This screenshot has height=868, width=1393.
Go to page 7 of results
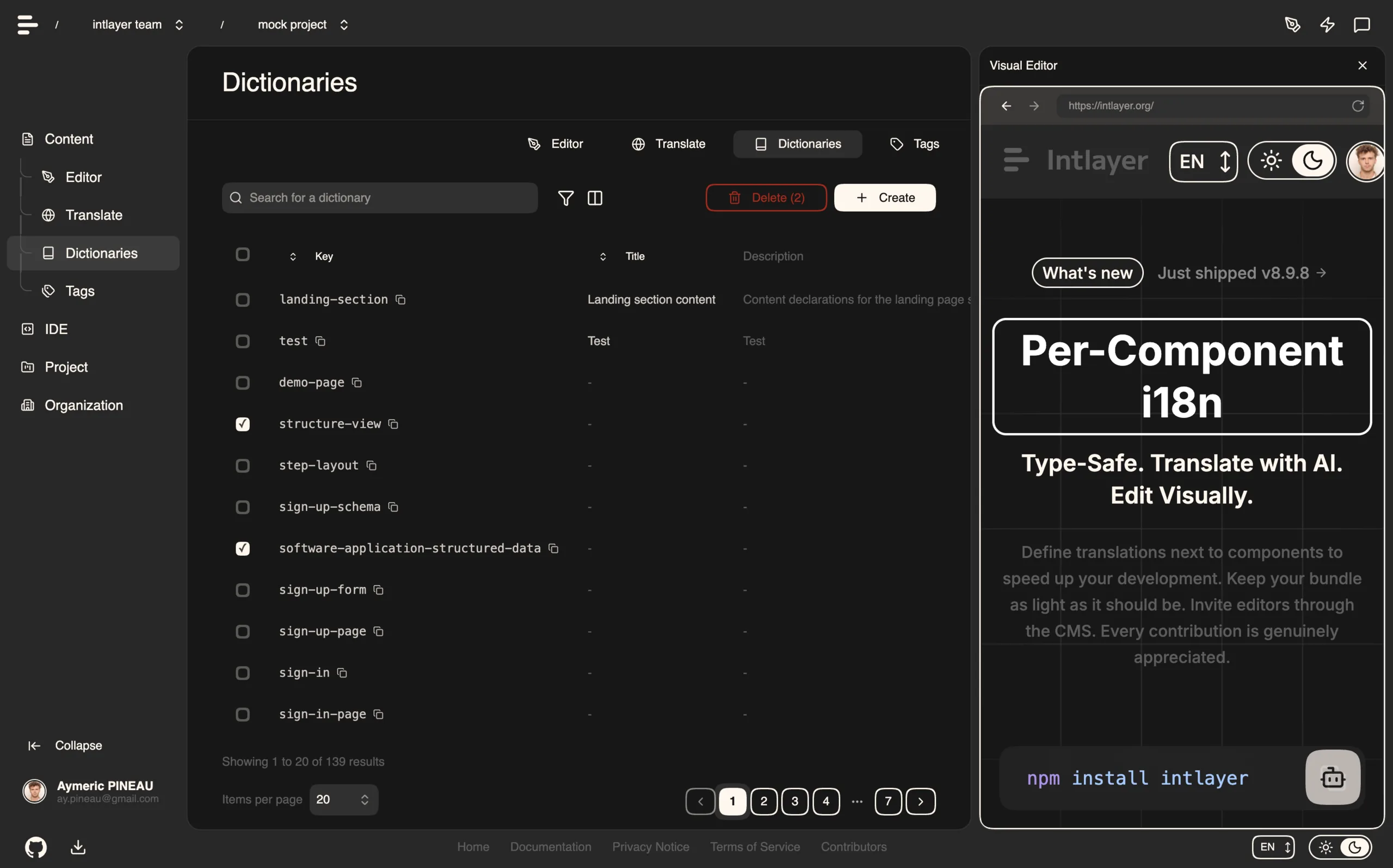[888, 802]
